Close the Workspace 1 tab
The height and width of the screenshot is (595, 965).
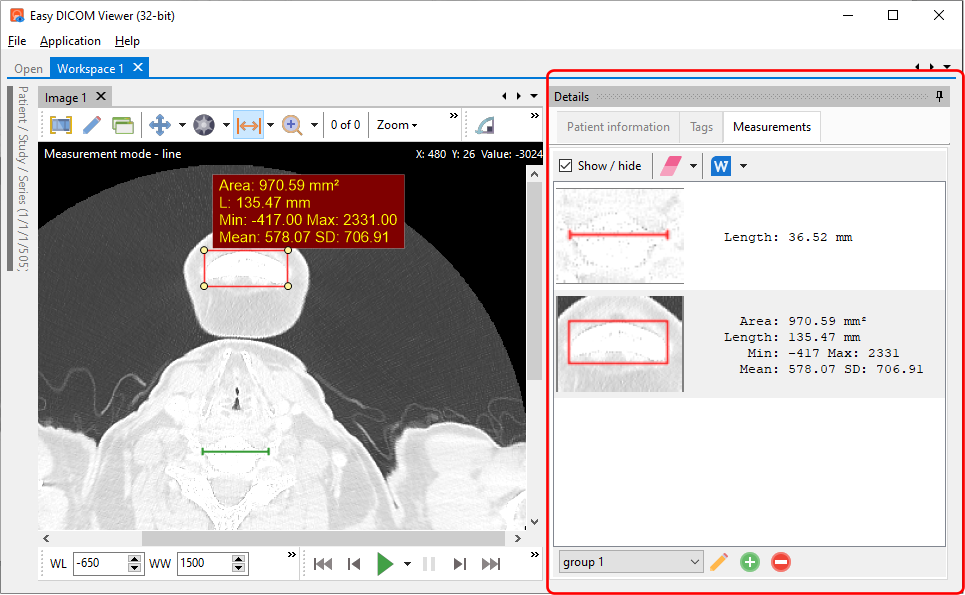click(x=138, y=67)
